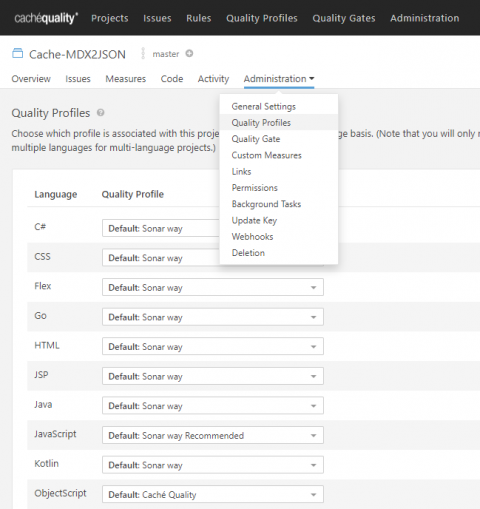This screenshot has width=480, height=509.
Task: Click the Quality Profile column header
Action: click(133, 194)
